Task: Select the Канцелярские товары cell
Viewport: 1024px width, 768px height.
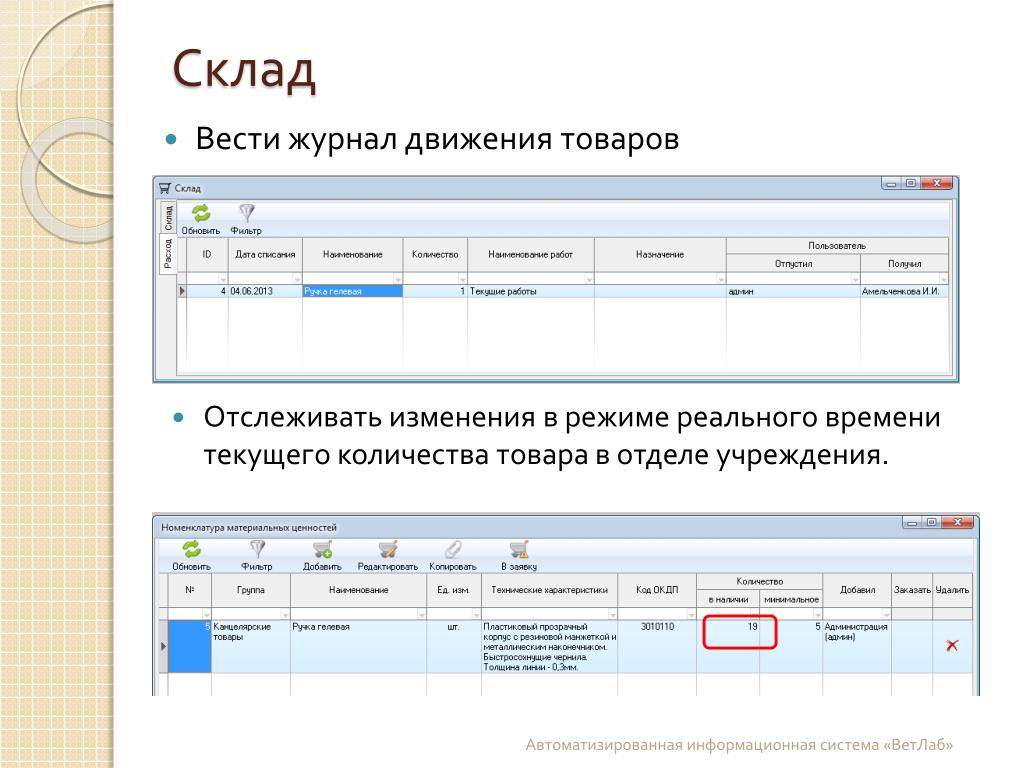Action: pos(251,647)
